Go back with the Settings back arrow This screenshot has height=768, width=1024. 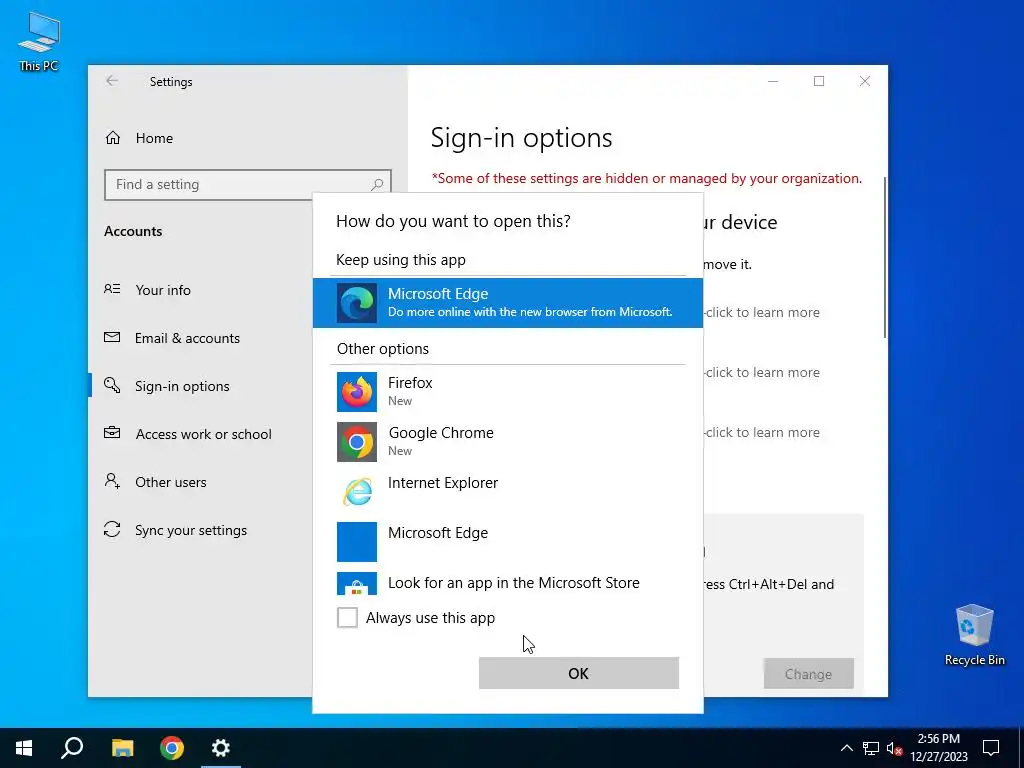(112, 81)
